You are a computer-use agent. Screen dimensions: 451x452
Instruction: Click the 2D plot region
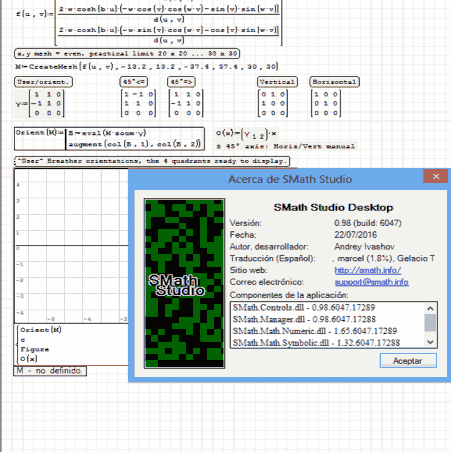click(x=71, y=246)
